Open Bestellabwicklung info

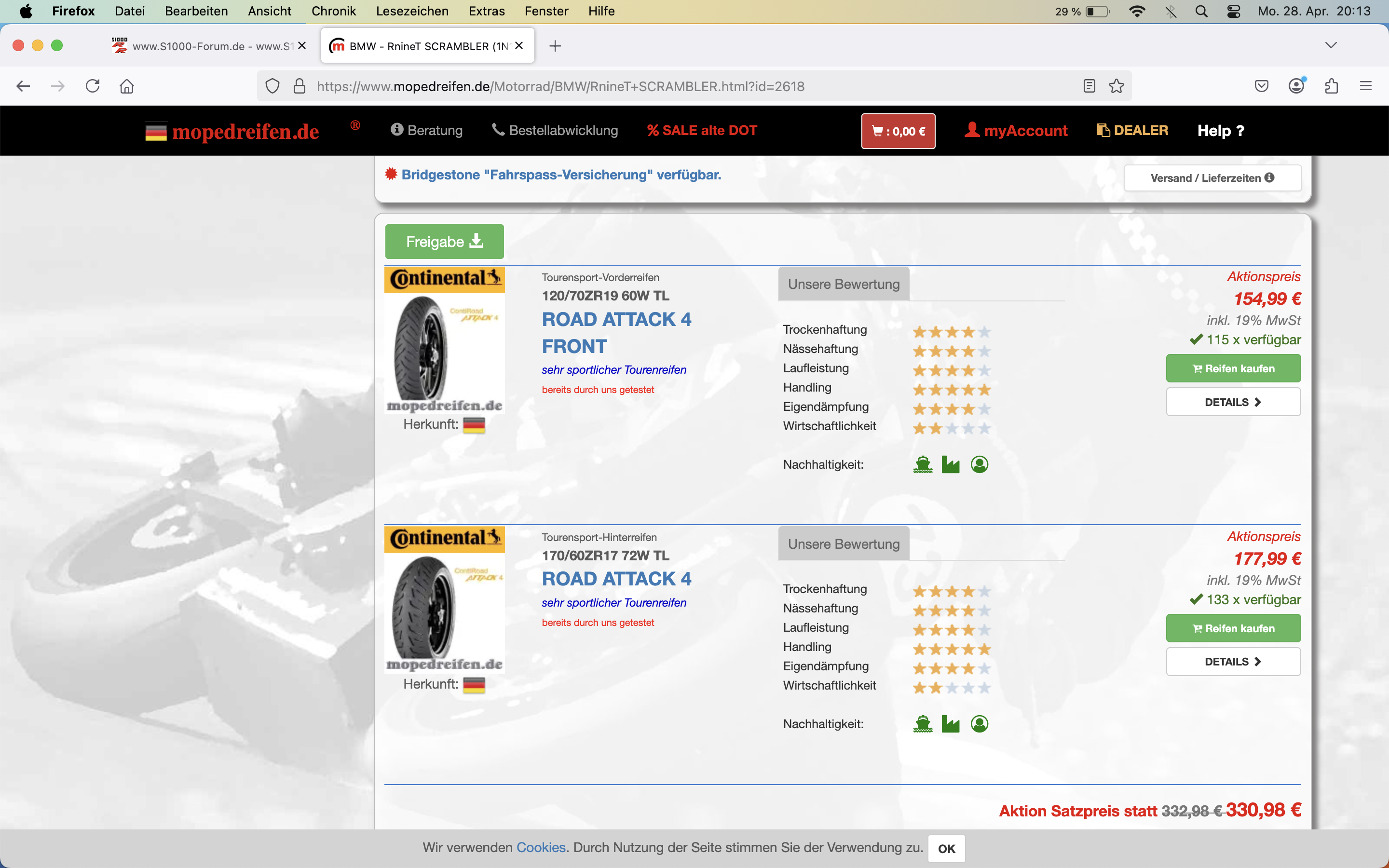555,130
